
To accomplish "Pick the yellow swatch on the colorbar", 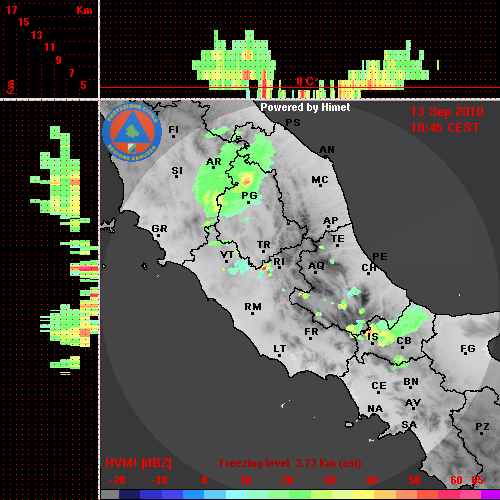I will coord(363,494).
